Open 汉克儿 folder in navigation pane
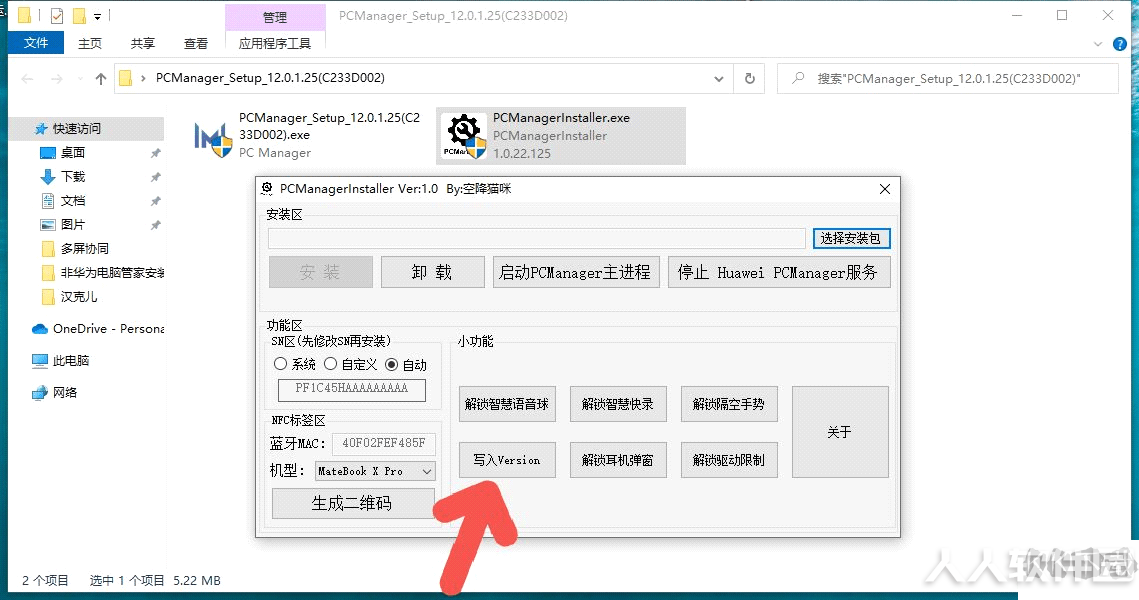The height and width of the screenshot is (600, 1139). tap(78, 296)
